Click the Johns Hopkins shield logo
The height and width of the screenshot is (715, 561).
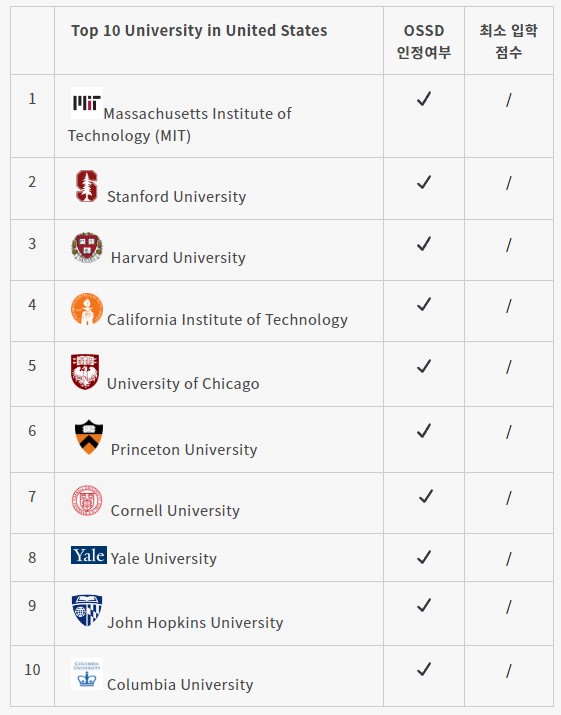[x=87, y=611]
